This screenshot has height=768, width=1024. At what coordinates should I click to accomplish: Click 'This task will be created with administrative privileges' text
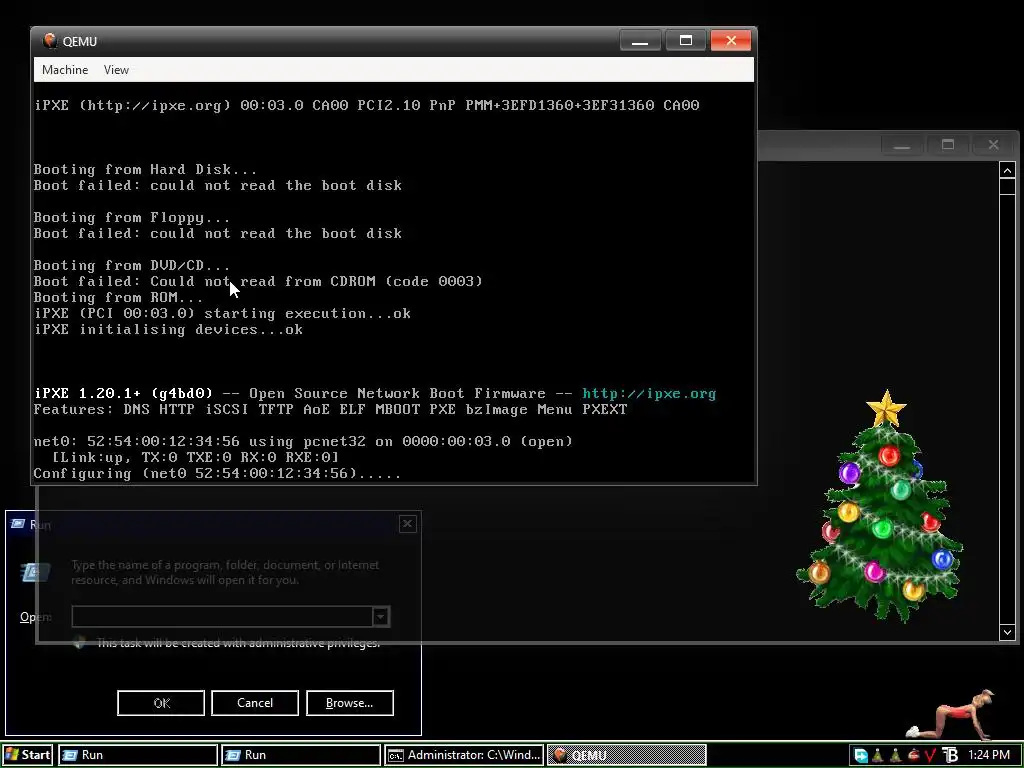(x=238, y=643)
